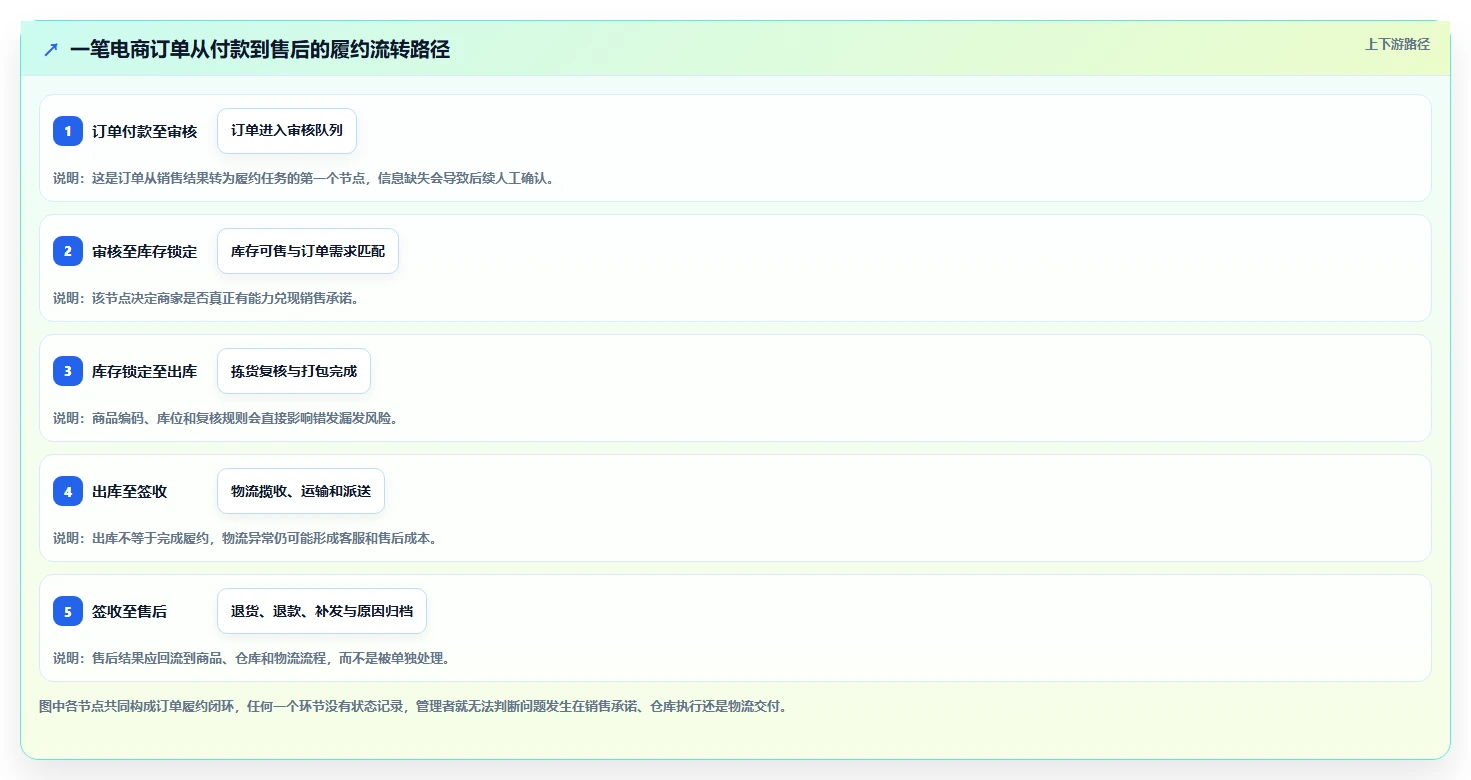
Task: Click the 退货、退款、补发与原因归档 chip
Action: point(322,611)
